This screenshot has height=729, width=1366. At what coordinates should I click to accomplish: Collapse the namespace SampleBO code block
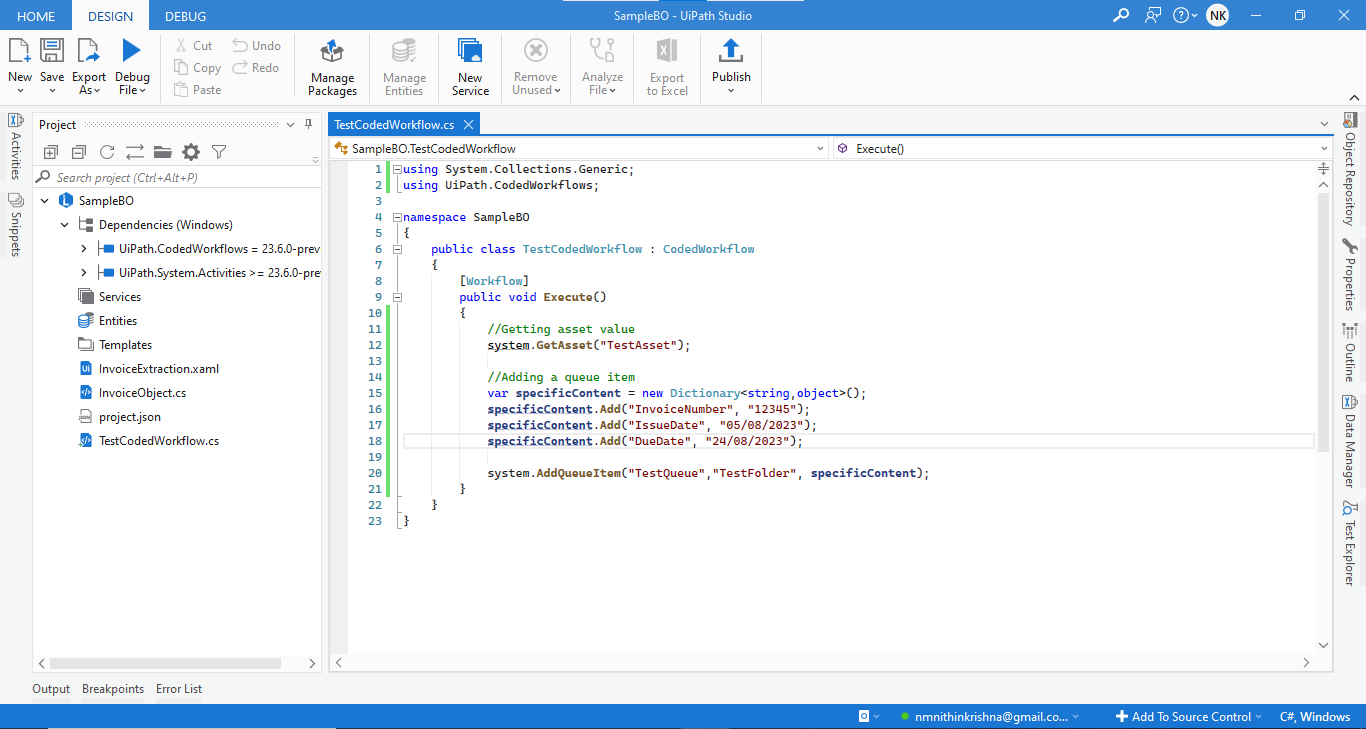[397, 217]
